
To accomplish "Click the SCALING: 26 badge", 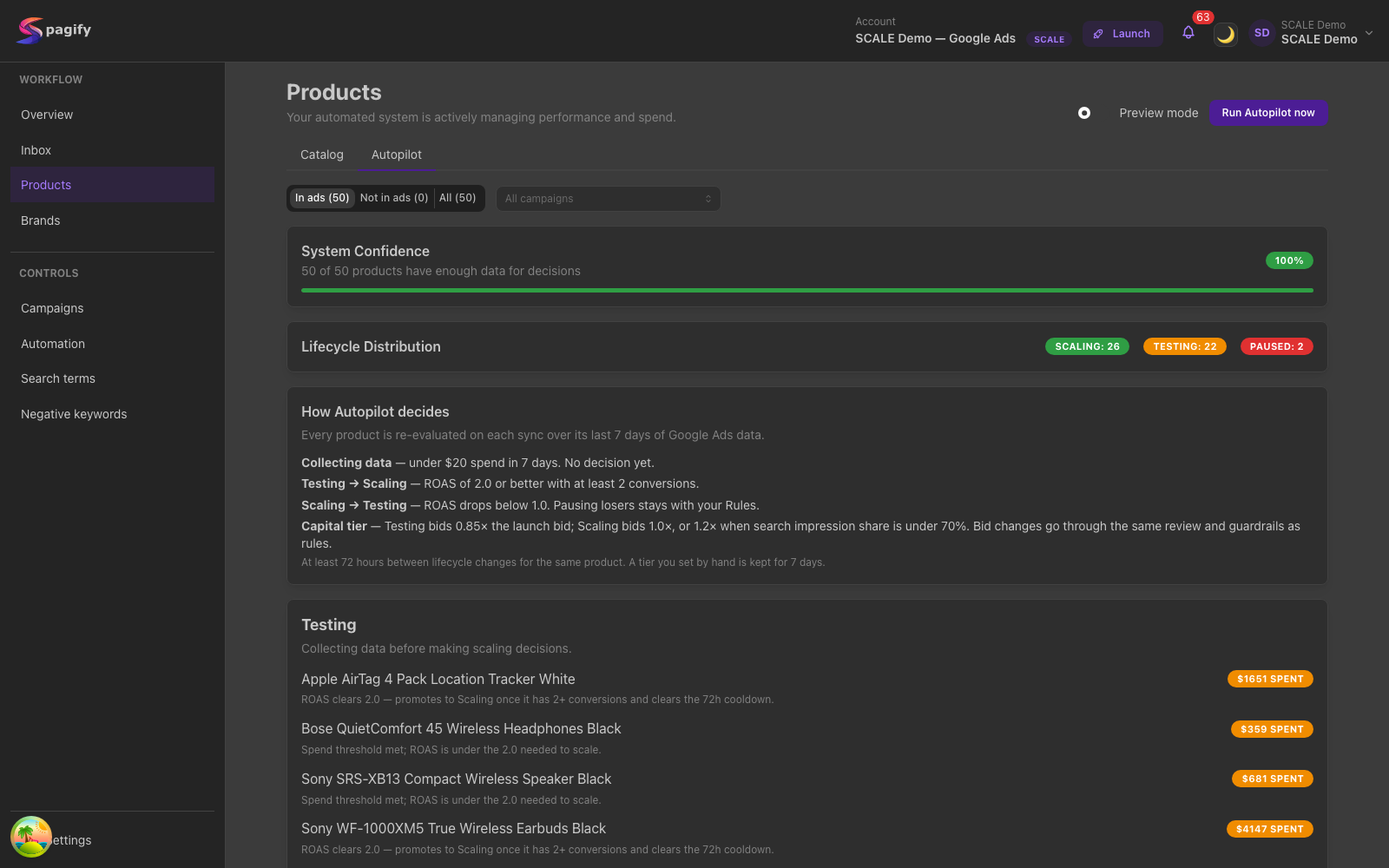I will point(1087,346).
